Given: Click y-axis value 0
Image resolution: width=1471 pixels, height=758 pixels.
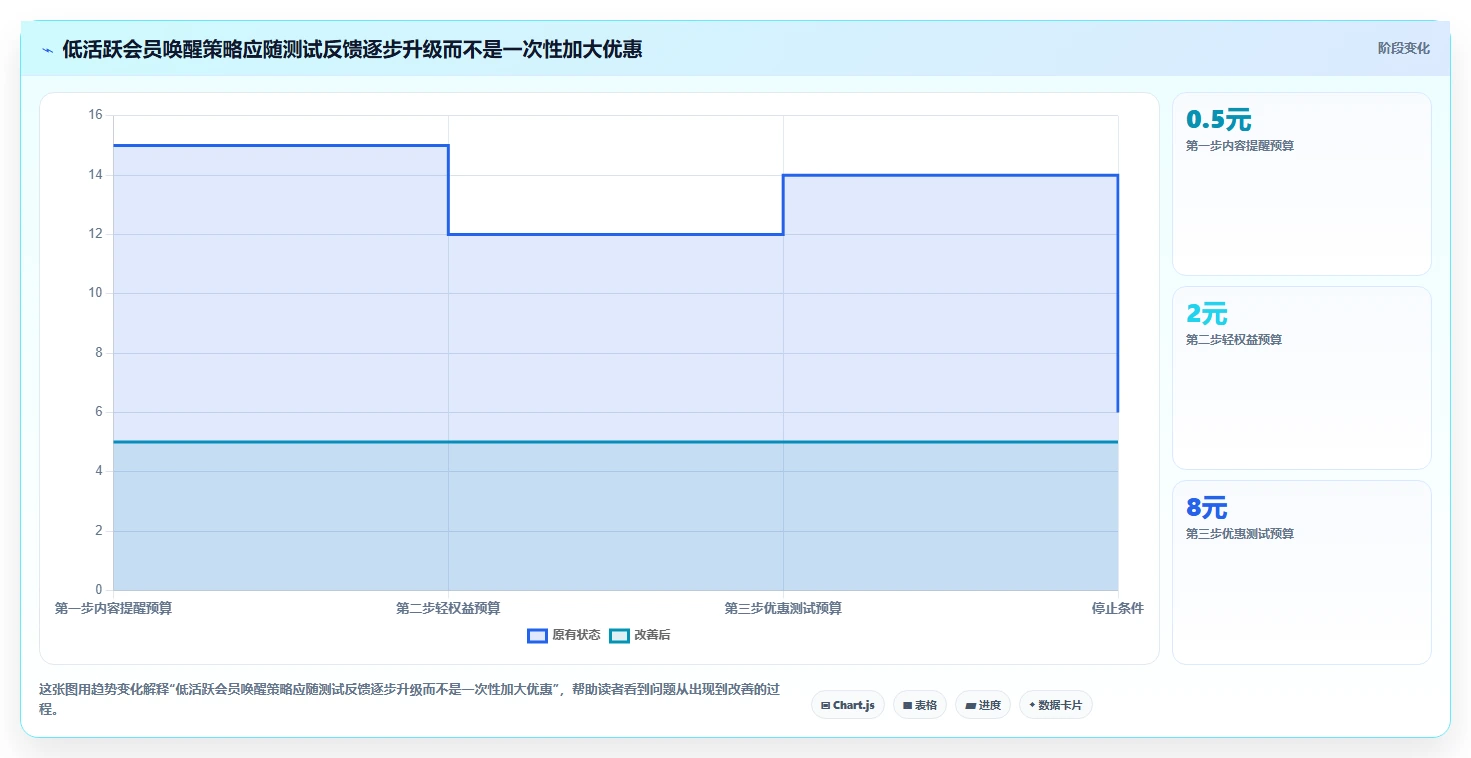Looking at the screenshot, I should (x=99, y=590).
